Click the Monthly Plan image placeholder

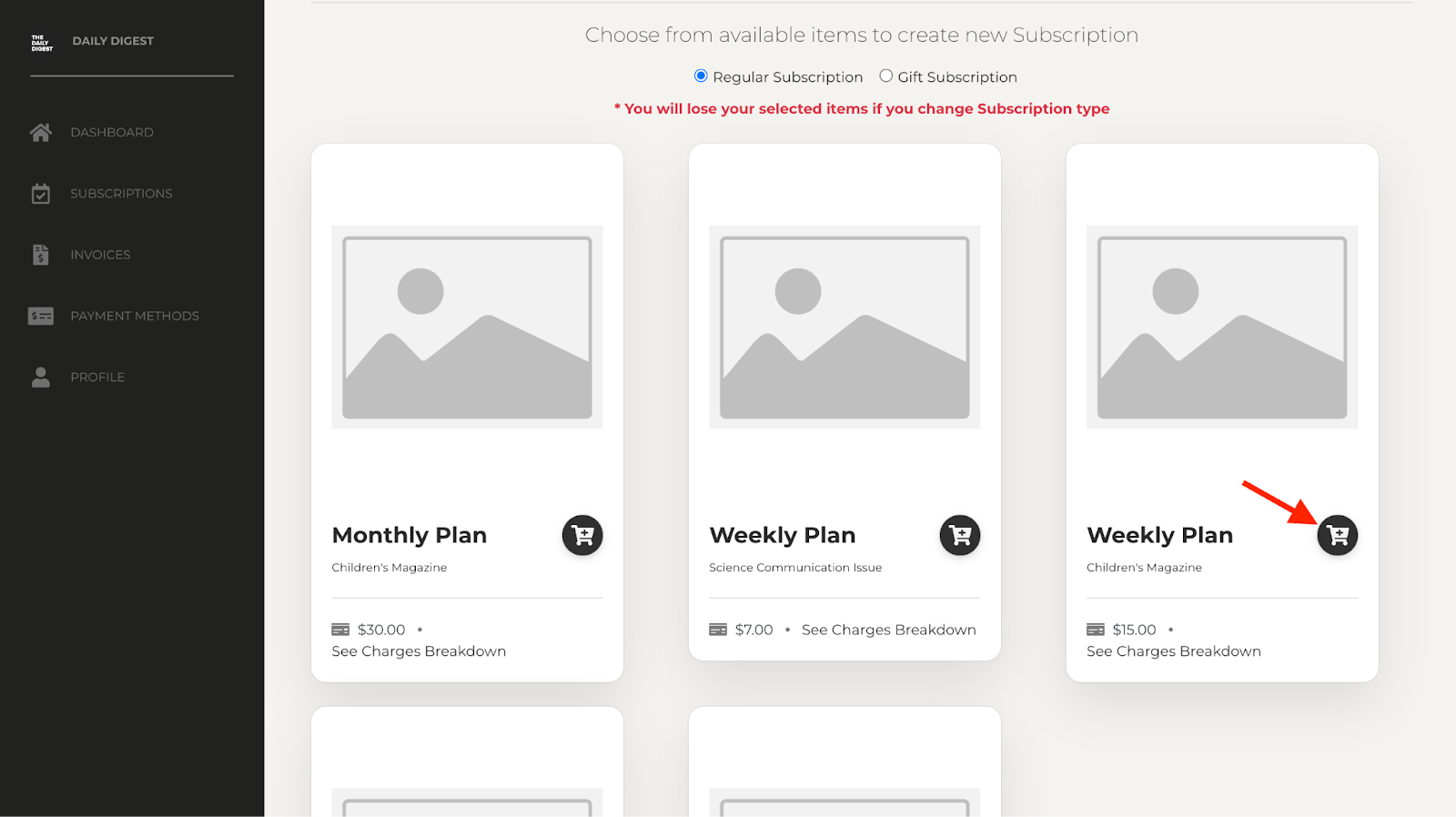click(x=466, y=328)
